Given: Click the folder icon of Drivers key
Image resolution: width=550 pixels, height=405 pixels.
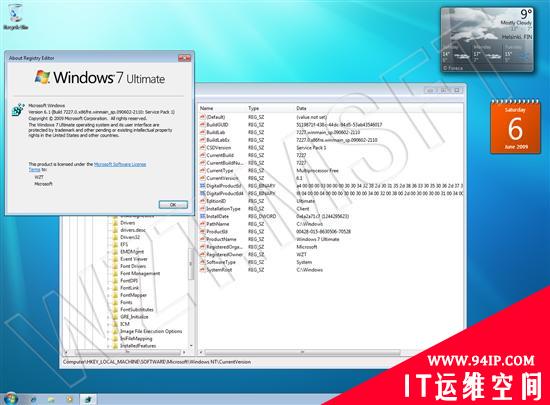Looking at the screenshot, I should point(115,223).
